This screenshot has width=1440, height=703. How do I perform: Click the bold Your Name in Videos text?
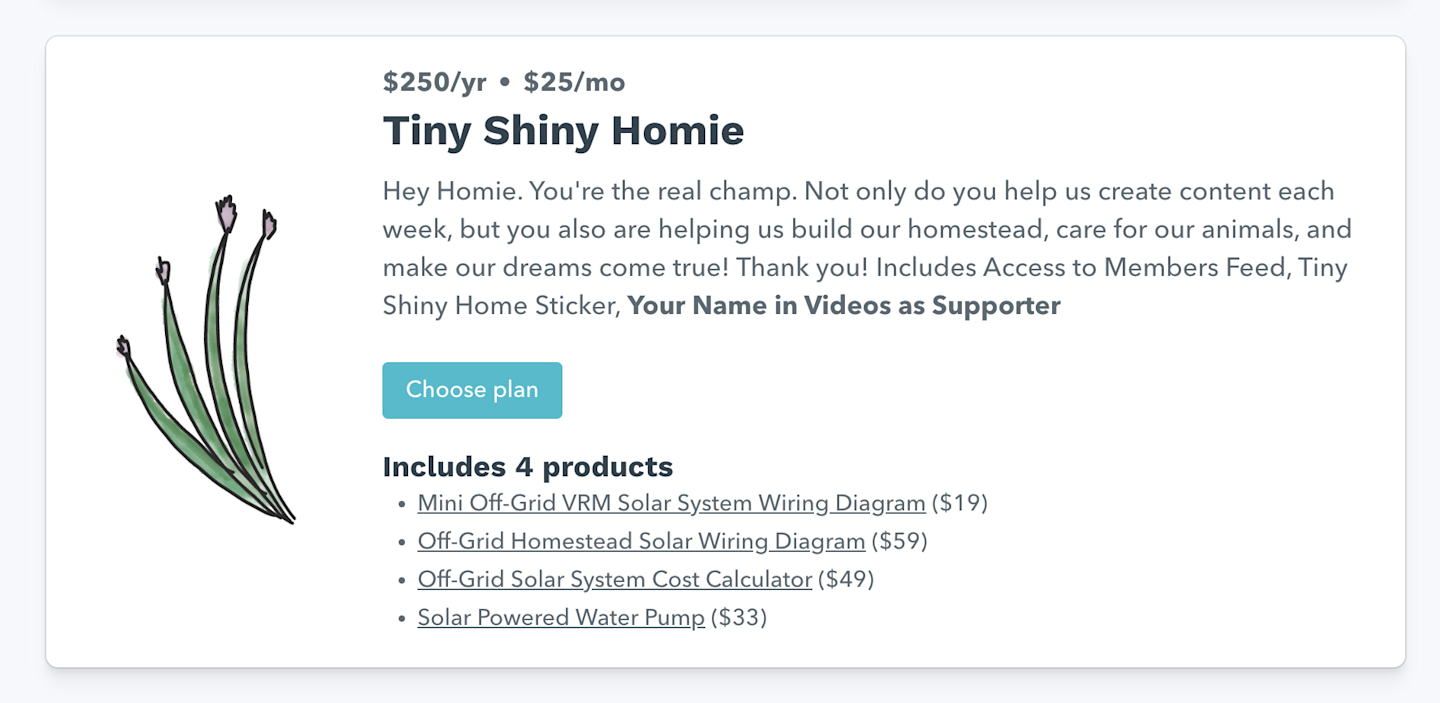843,306
